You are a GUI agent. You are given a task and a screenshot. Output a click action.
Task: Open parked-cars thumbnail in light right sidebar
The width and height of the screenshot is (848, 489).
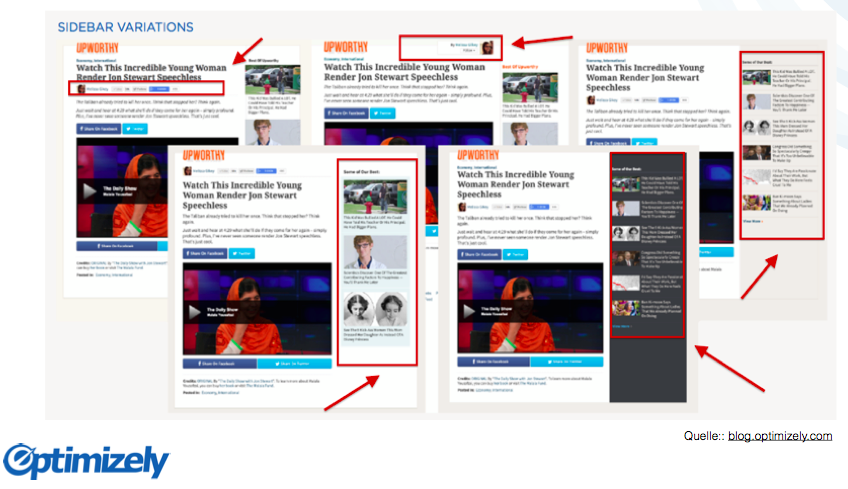[x=757, y=77]
